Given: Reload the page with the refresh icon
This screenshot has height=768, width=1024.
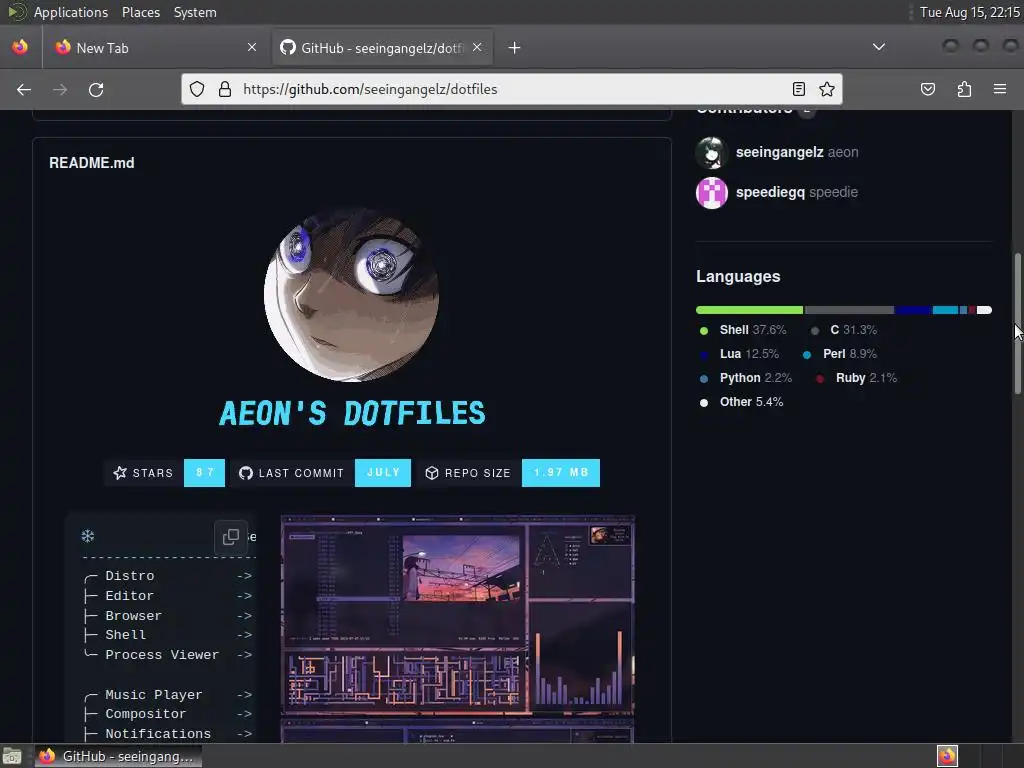Looking at the screenshot, I should (96, 89).
